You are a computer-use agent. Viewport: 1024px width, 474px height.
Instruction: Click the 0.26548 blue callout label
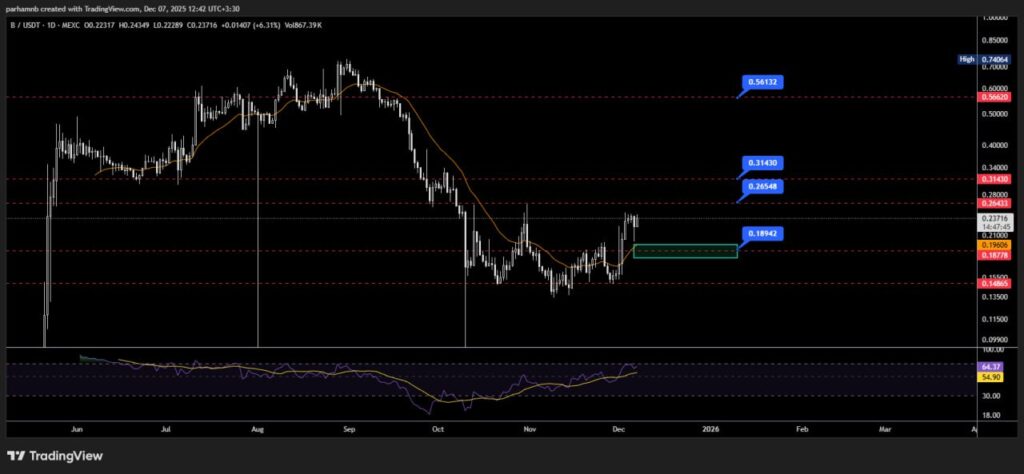tap(762, 187)
